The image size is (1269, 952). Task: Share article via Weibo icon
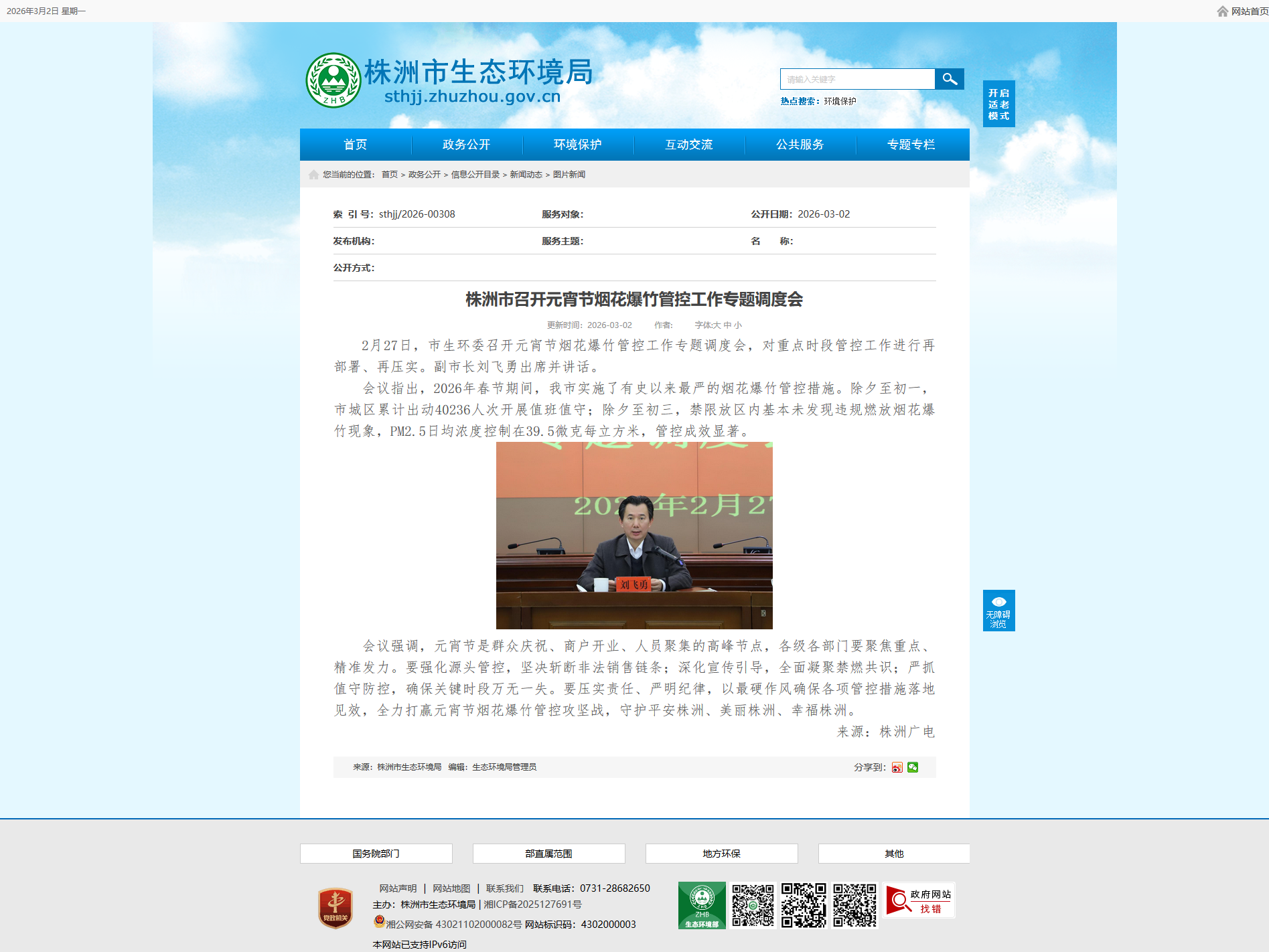pos(897,767)
